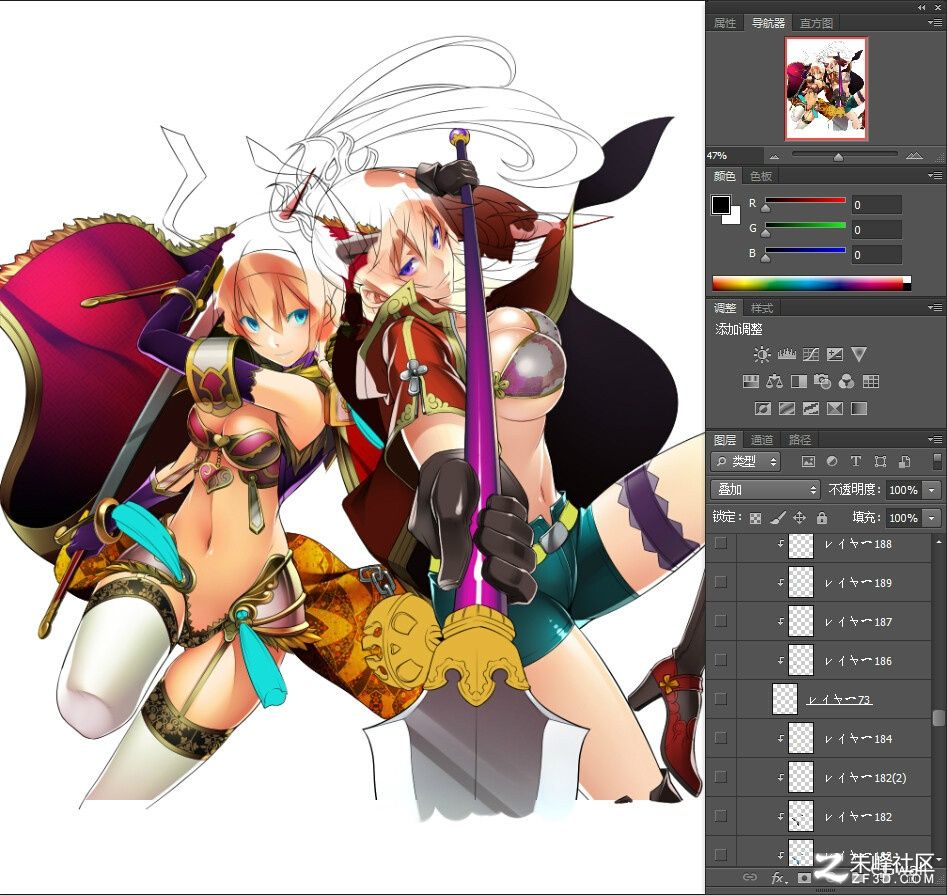
Task: Turn layer filtering switch on or off
Action: click(x=937, y=461)
